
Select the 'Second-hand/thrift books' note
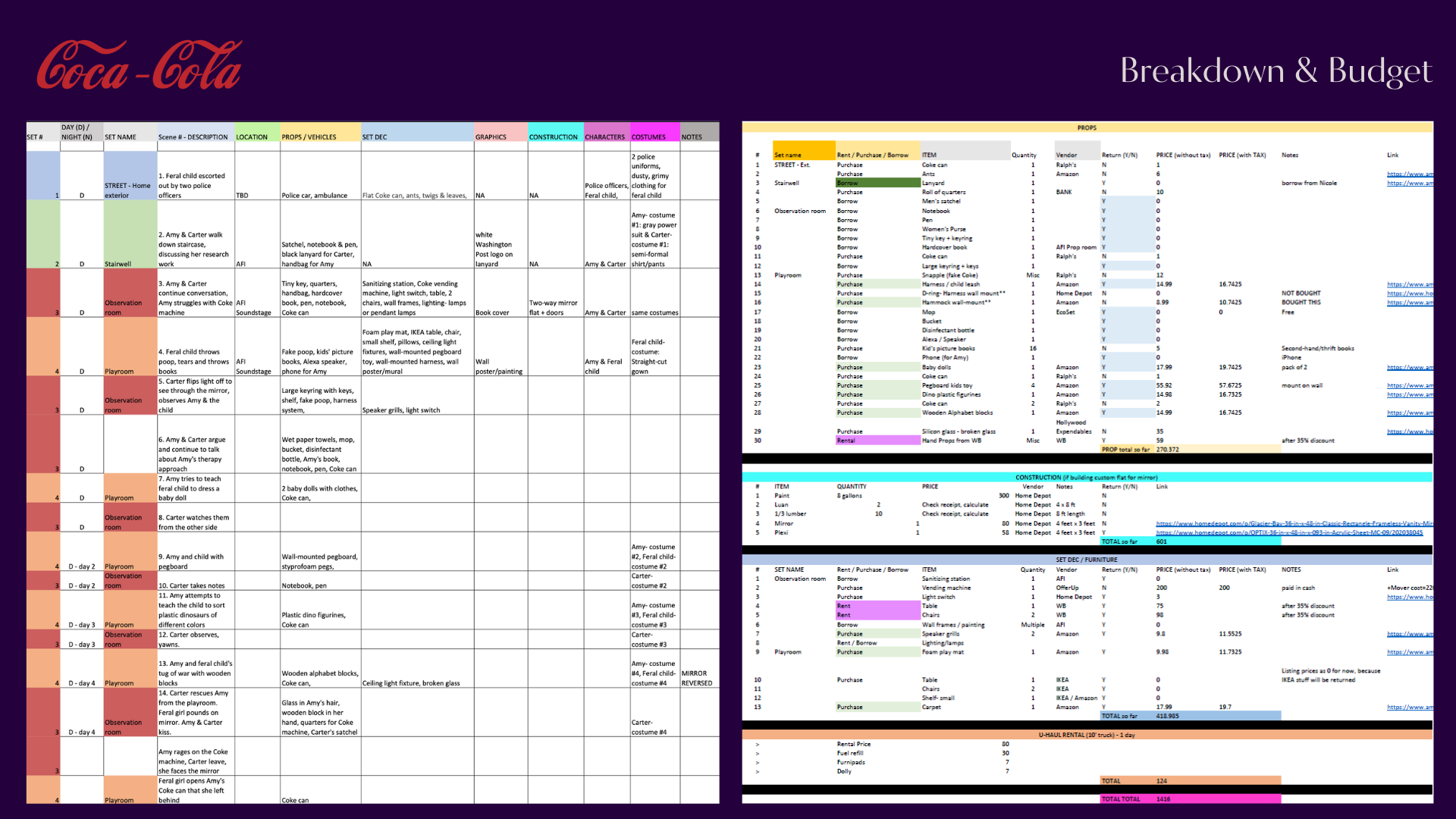point(1317,349)
